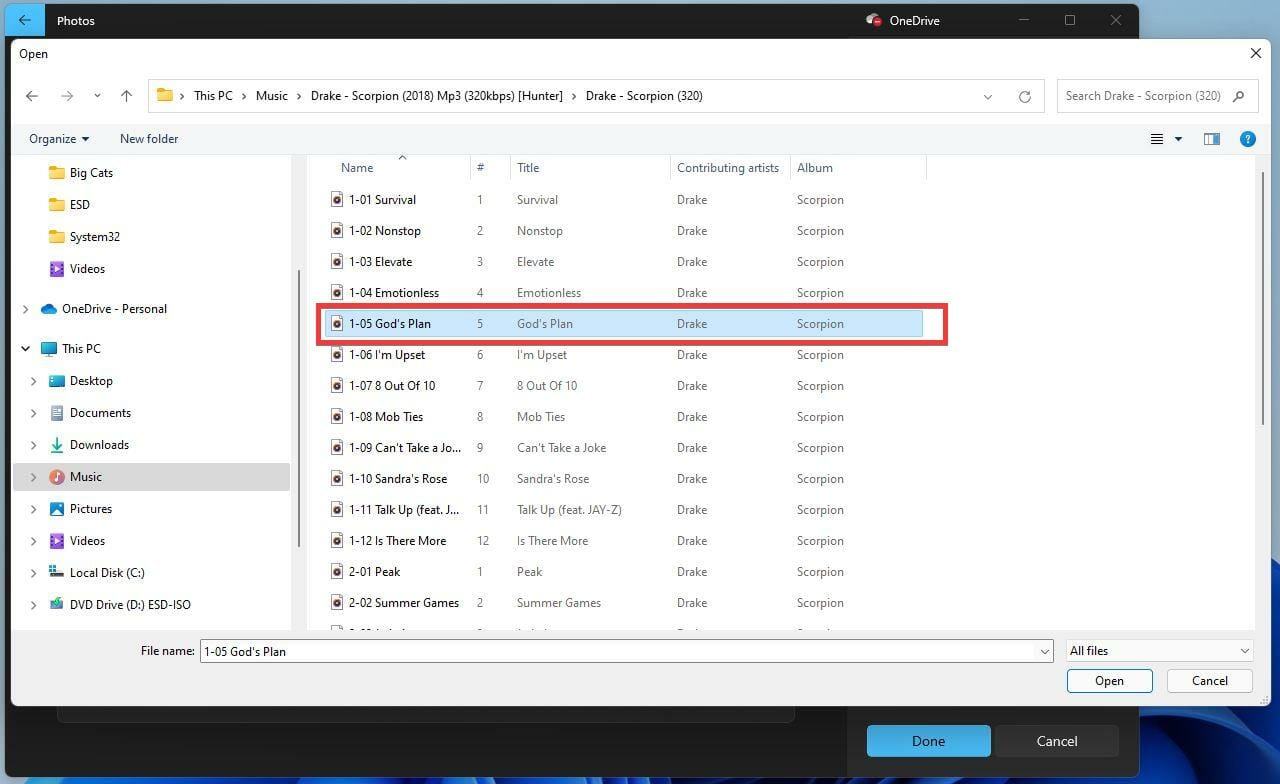1280x784 pixels.
Task: Click the refresh icon in the address bar
Action: (1025, 96)
